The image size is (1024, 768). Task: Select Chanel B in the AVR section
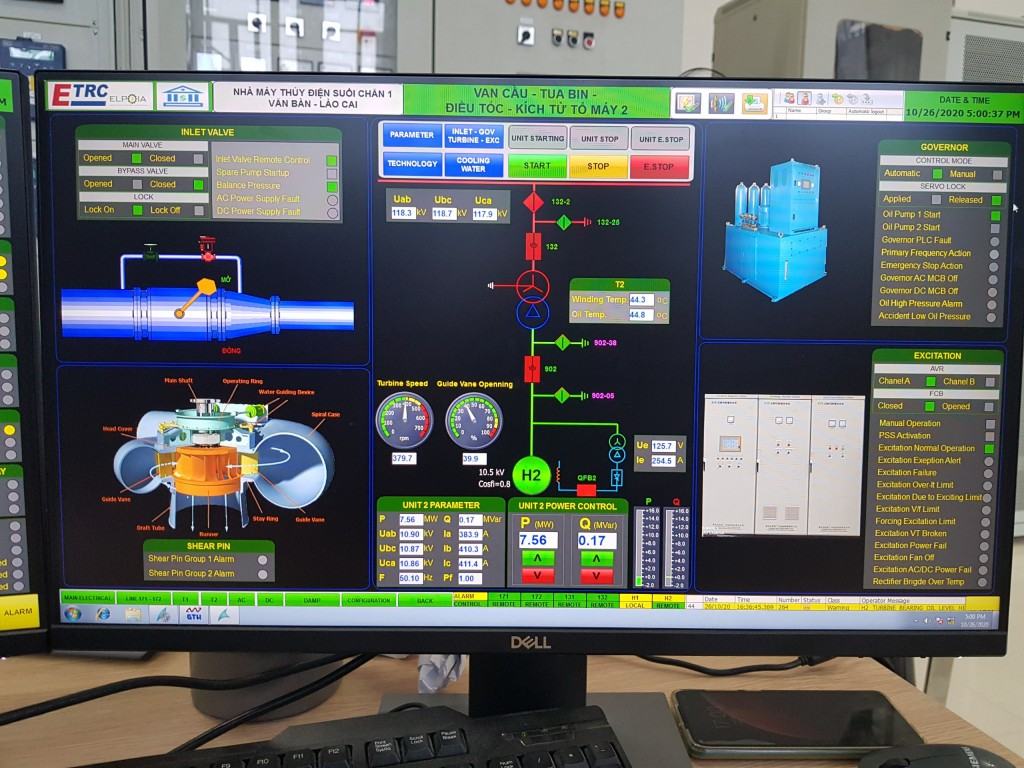[x=989, y=382]
